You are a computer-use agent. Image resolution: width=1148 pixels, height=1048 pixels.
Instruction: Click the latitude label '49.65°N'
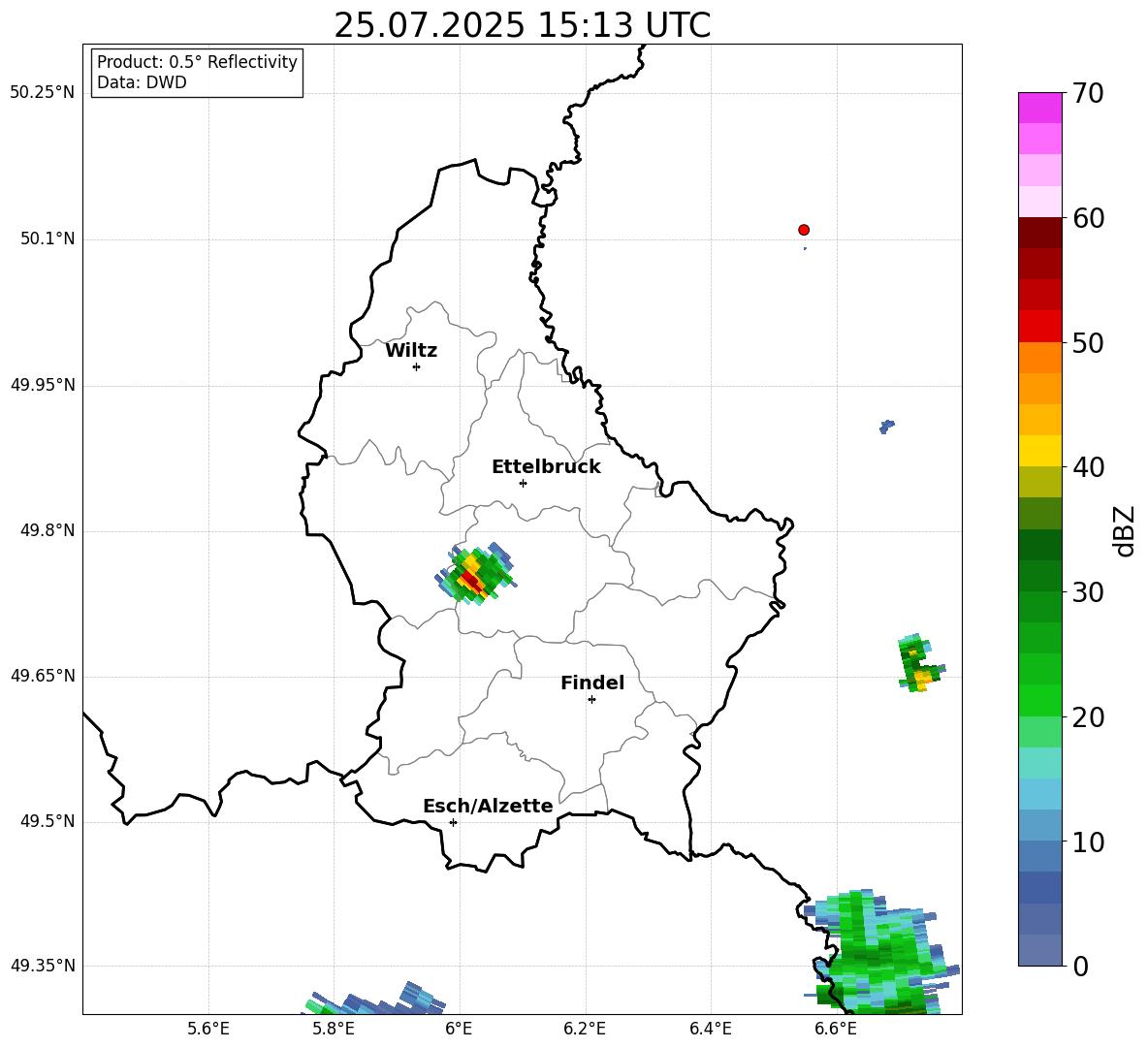point(43,676)
